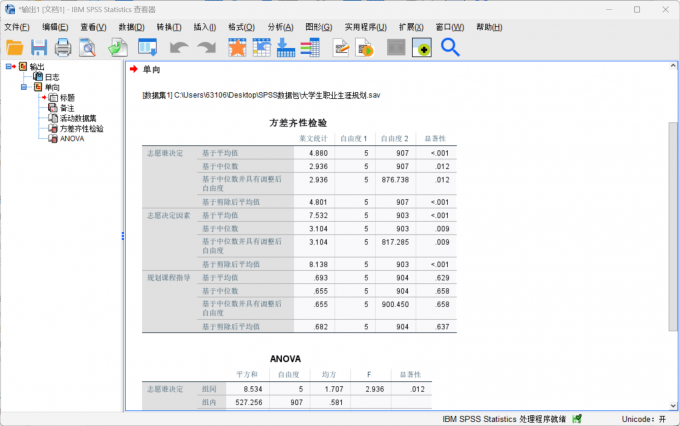Viewport: 680px width, 426px height.
Task: Open the 图形(G) menu
Action: click(319, 27)
